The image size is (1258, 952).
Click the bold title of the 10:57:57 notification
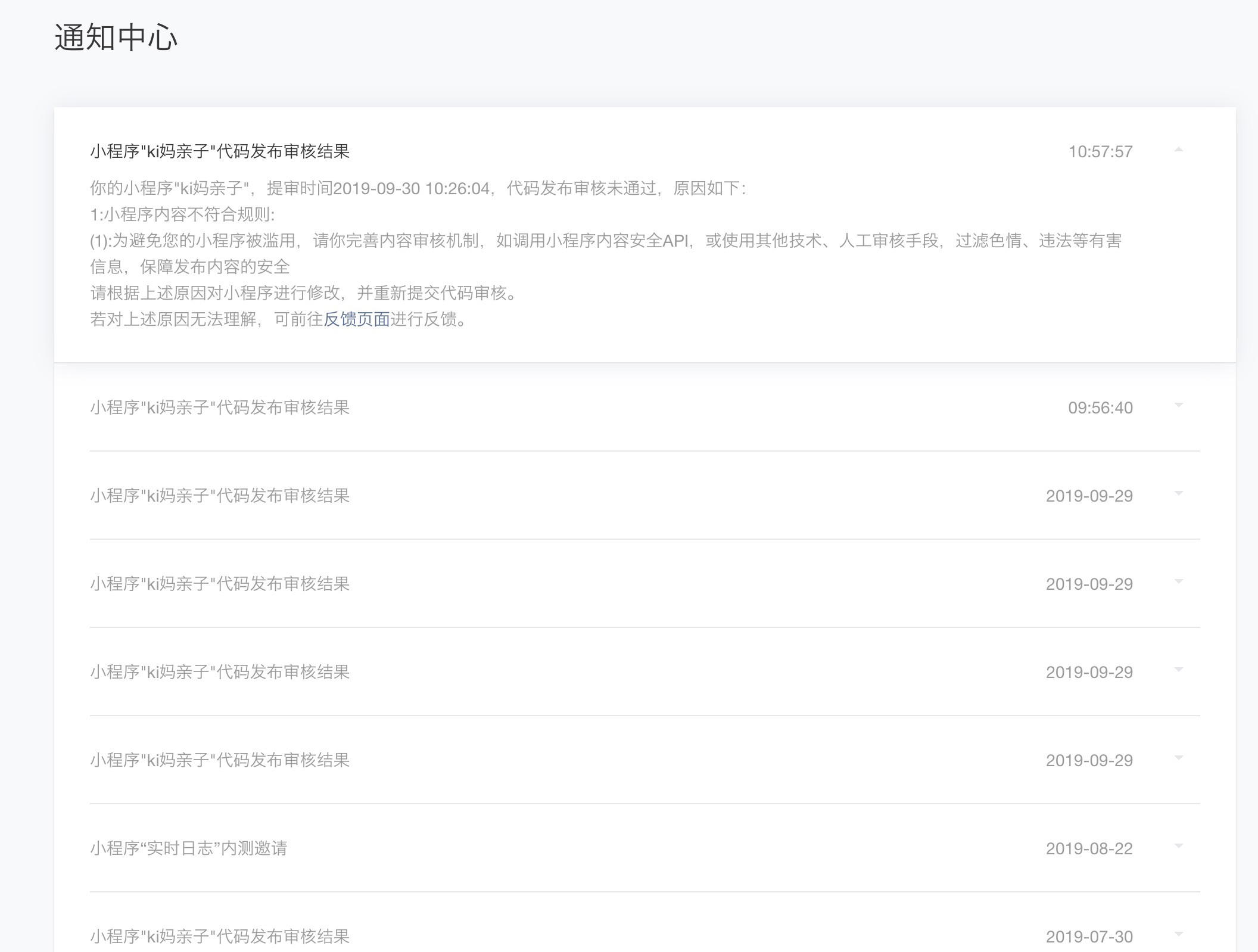[220, 152]
